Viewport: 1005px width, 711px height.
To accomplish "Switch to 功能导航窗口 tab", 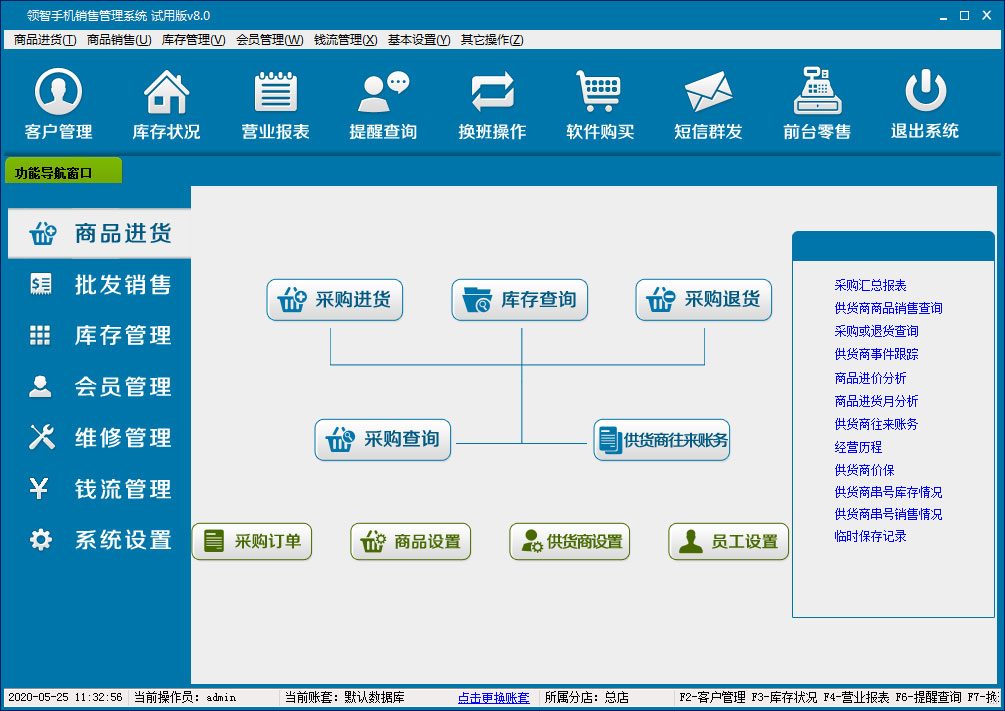I will 63,172.
